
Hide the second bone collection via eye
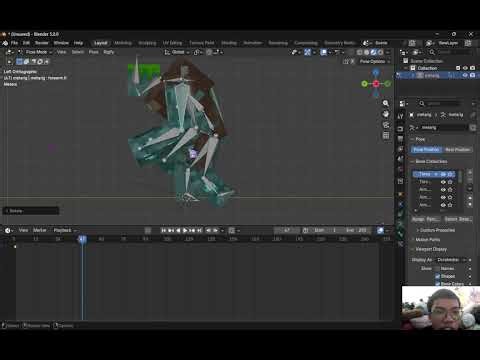[443, 182]
